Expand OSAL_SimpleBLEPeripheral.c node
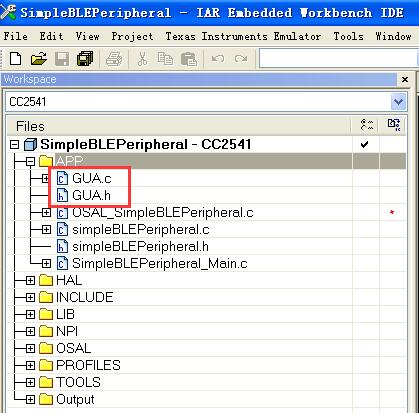Image resolution: width=419 pixels, height=413 pixels. (46, 213)
